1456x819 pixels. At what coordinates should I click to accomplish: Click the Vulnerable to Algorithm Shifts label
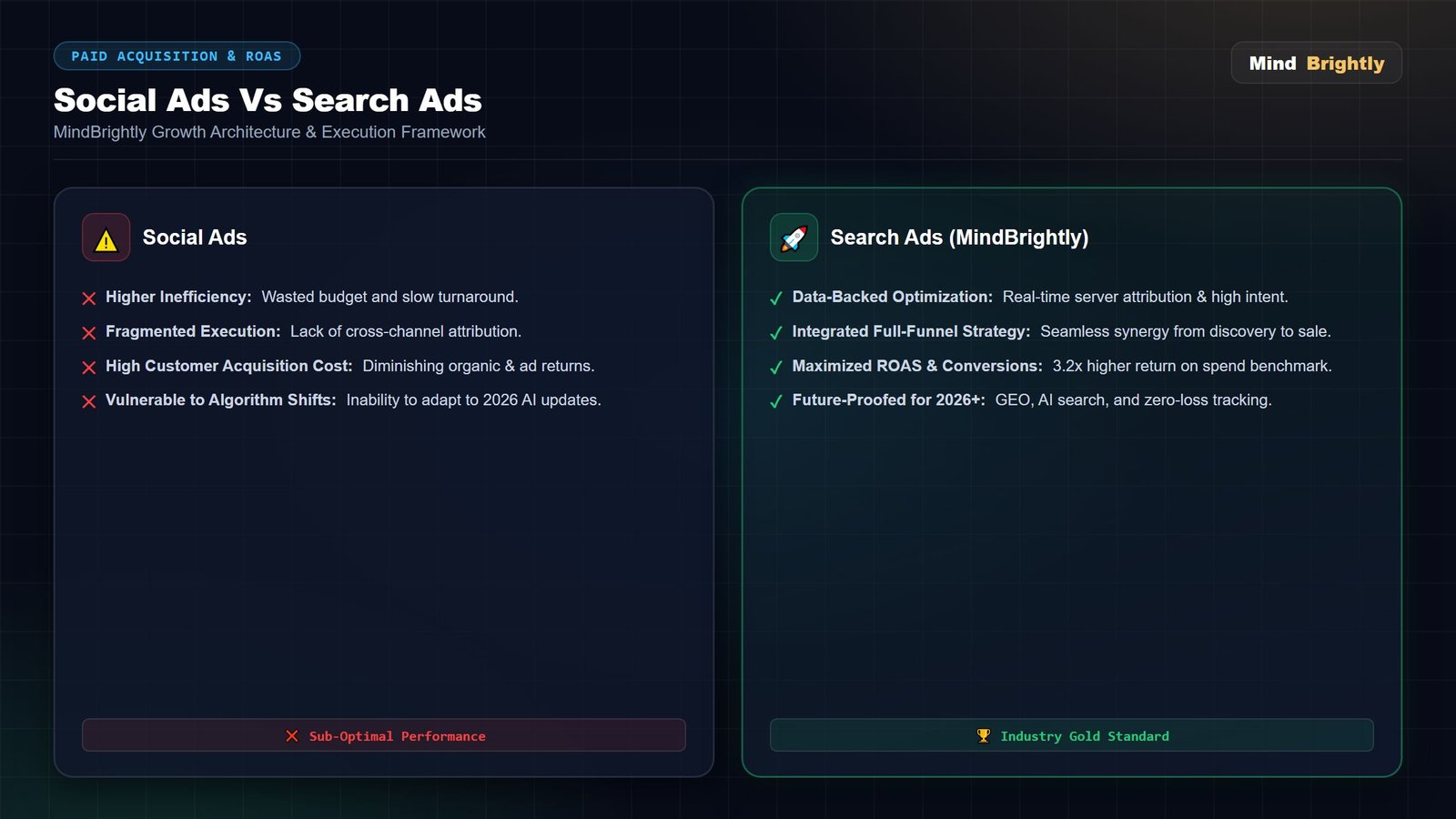pos(221,399)
